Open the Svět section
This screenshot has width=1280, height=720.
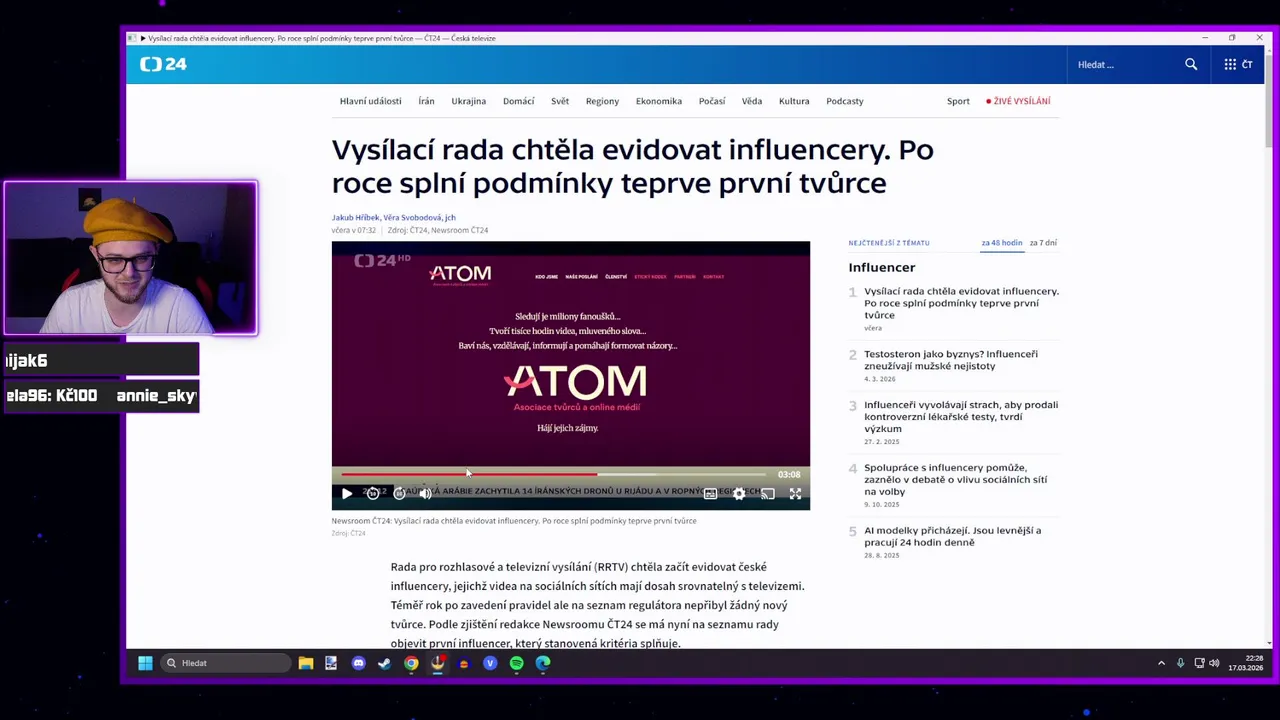click(560, 101)
